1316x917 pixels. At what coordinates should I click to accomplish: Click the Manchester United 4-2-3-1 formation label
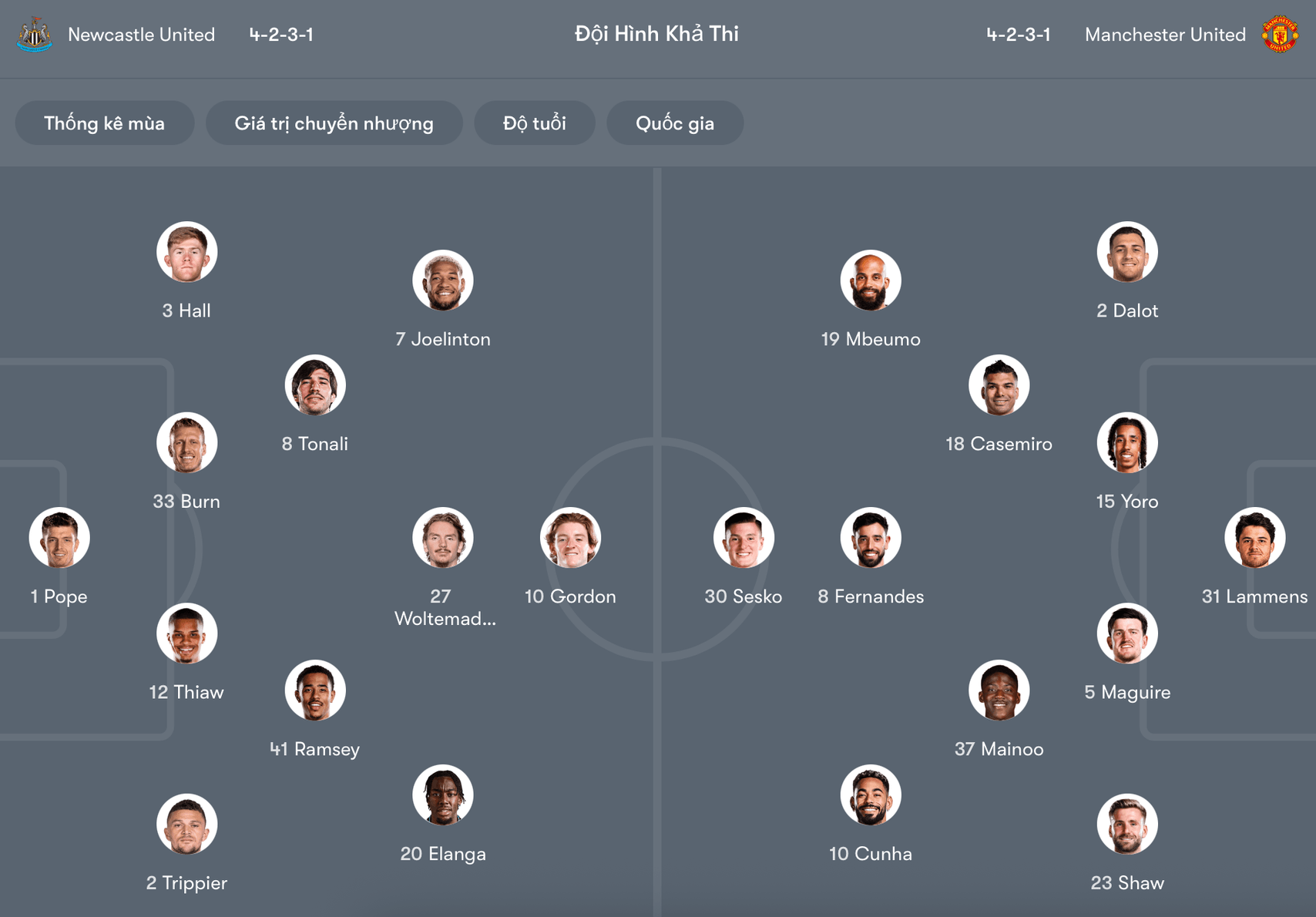pos(1019,34)
